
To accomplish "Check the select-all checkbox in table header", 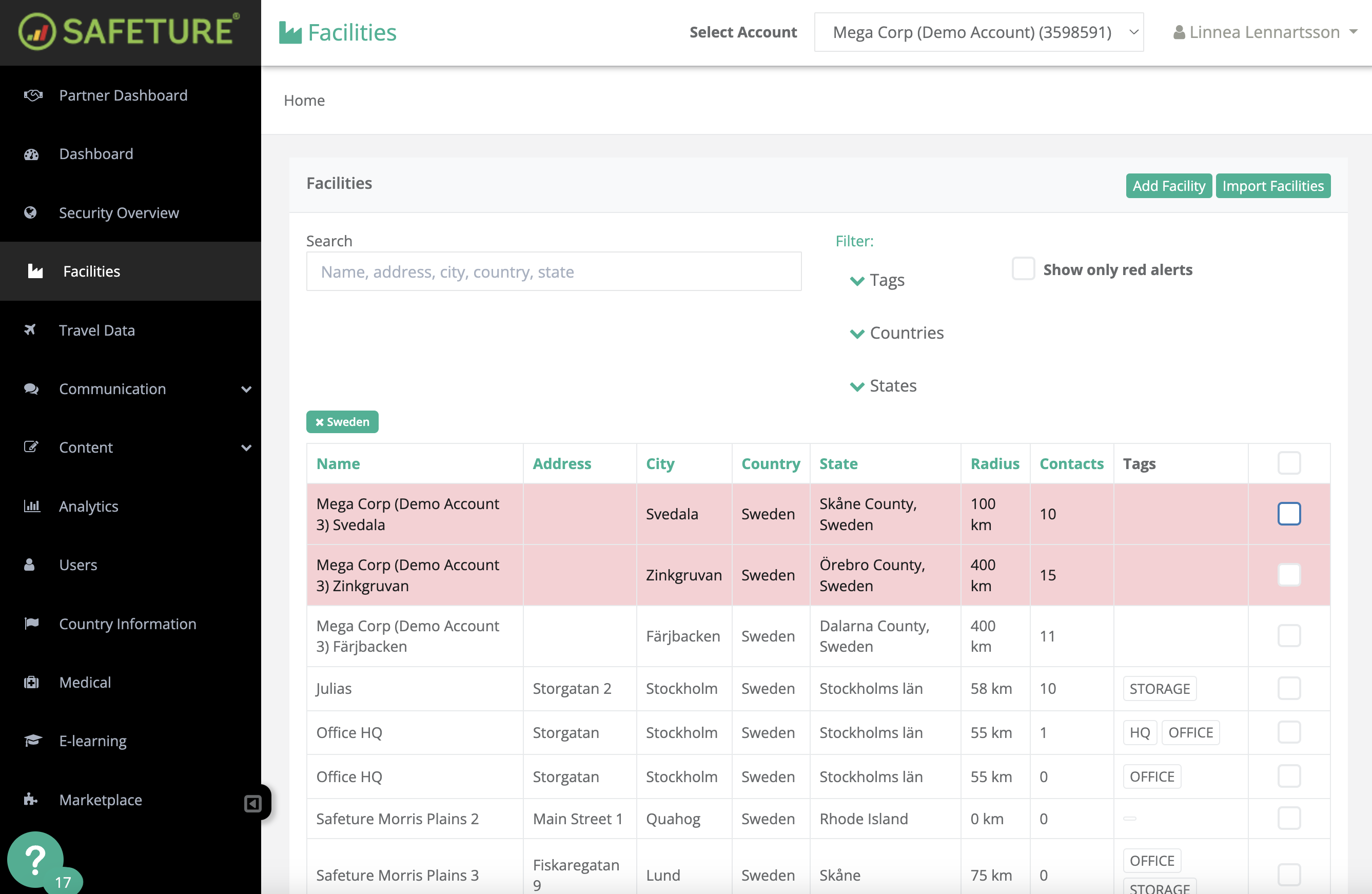I will (1288, 463).
